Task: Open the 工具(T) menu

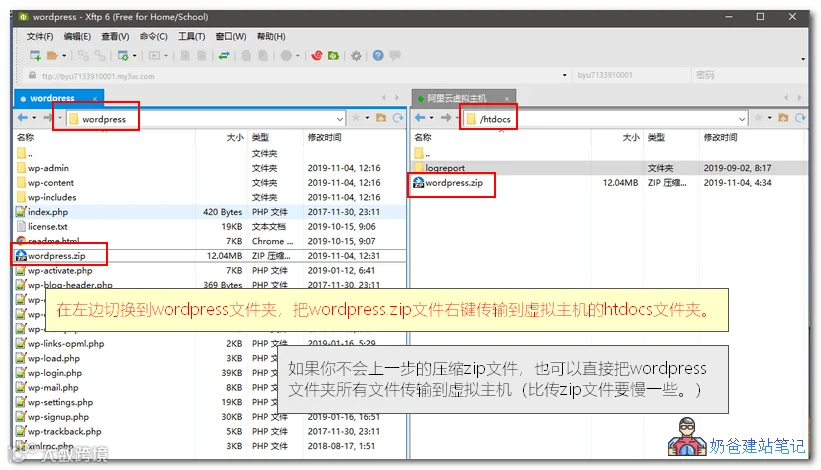Action: pyautogui.click(x=191, y=36)
